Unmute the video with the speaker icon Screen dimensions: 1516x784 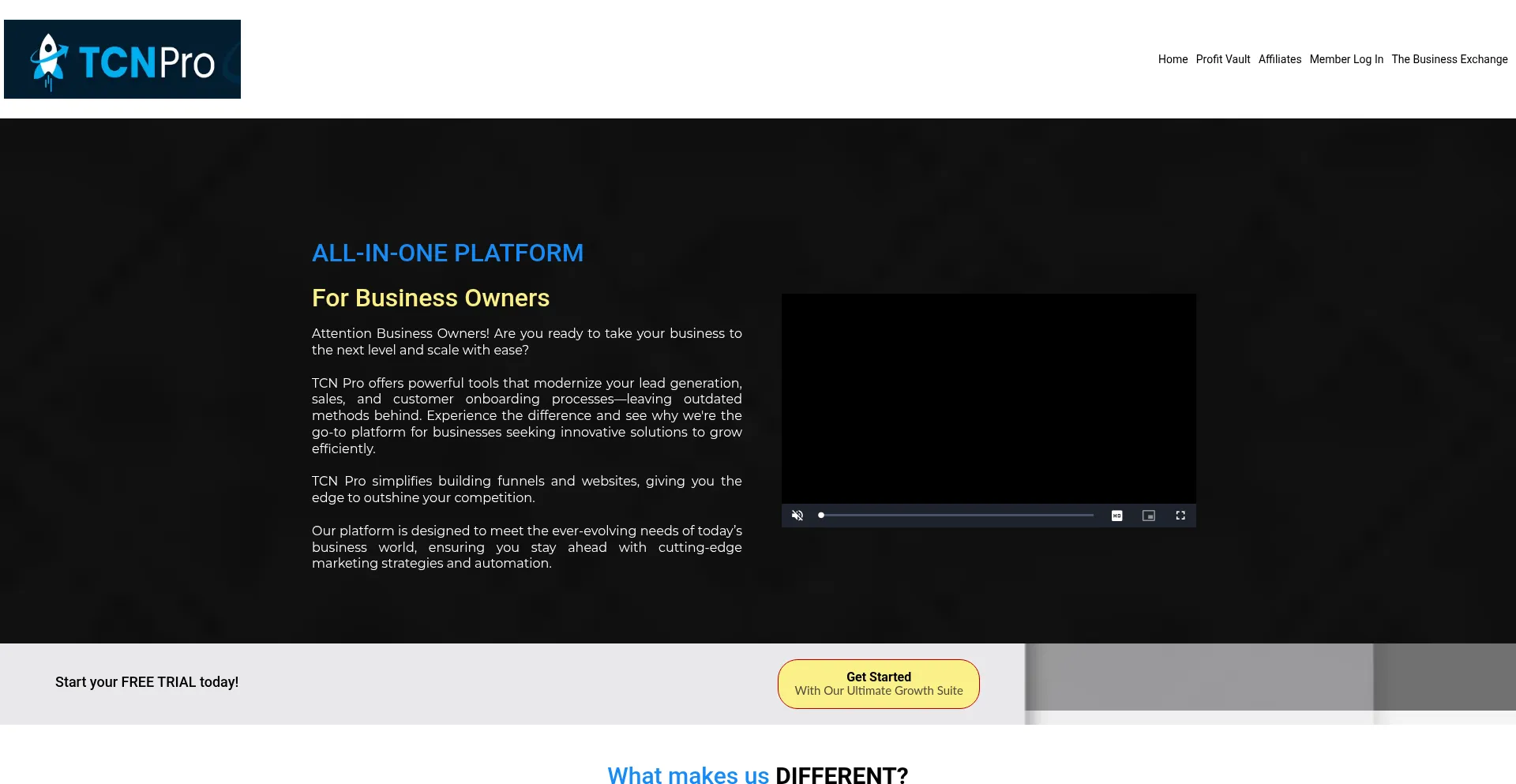click(797, 516)
